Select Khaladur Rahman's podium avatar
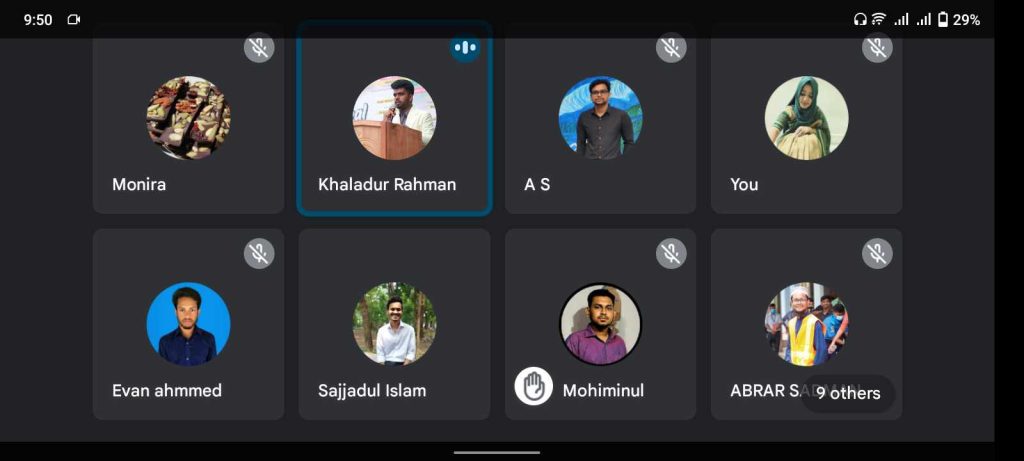The image size is (1024, 461). click(394, 118)
